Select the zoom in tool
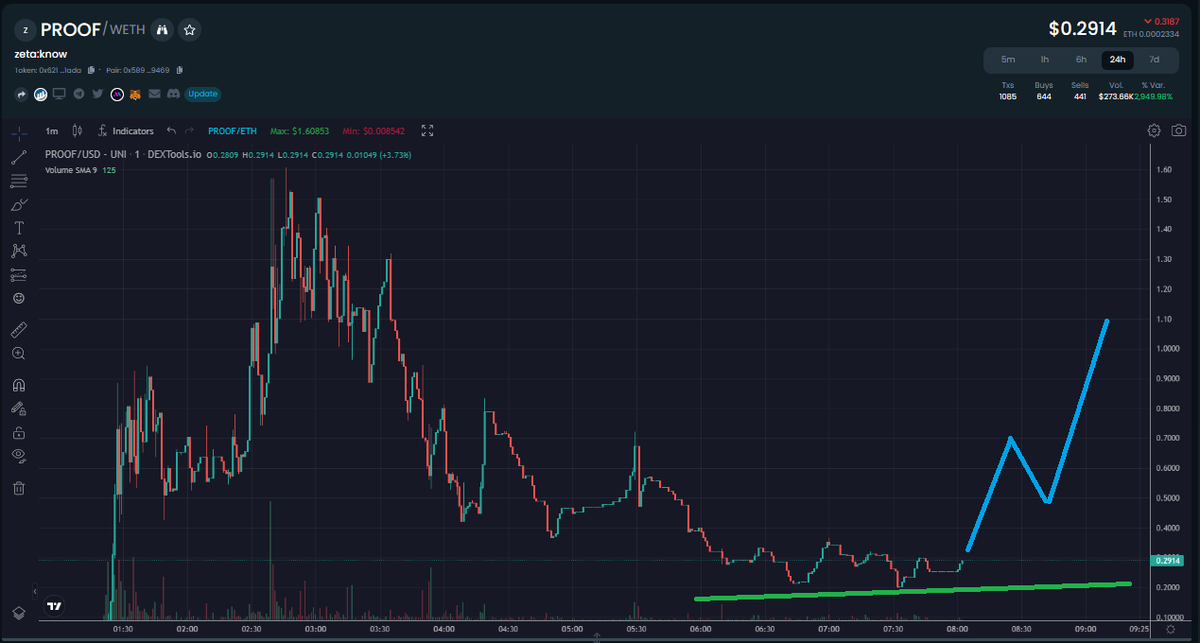 click(x=19, y=354)
